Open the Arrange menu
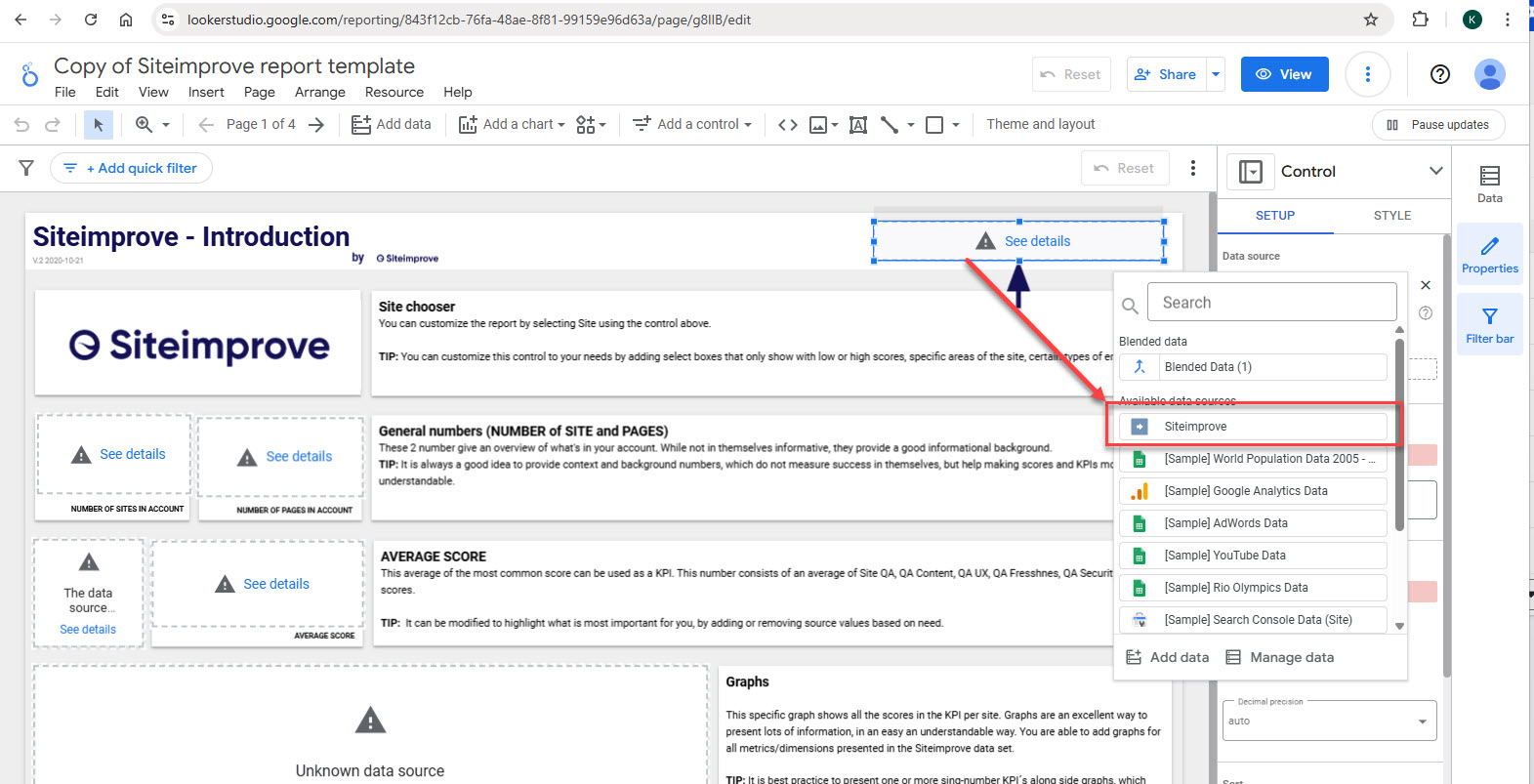Screen dimensions: 1534x784 [320, 92]
